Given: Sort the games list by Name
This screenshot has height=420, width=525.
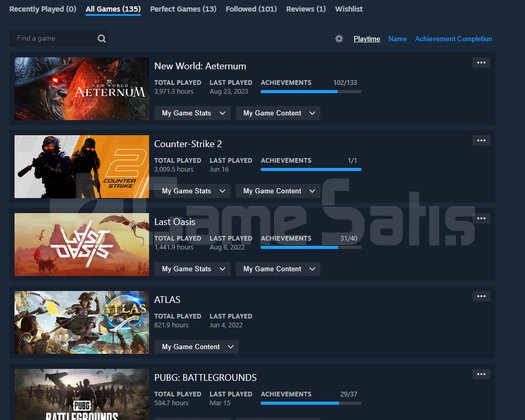Looking at the screenshot, I should tap(397, 39).
